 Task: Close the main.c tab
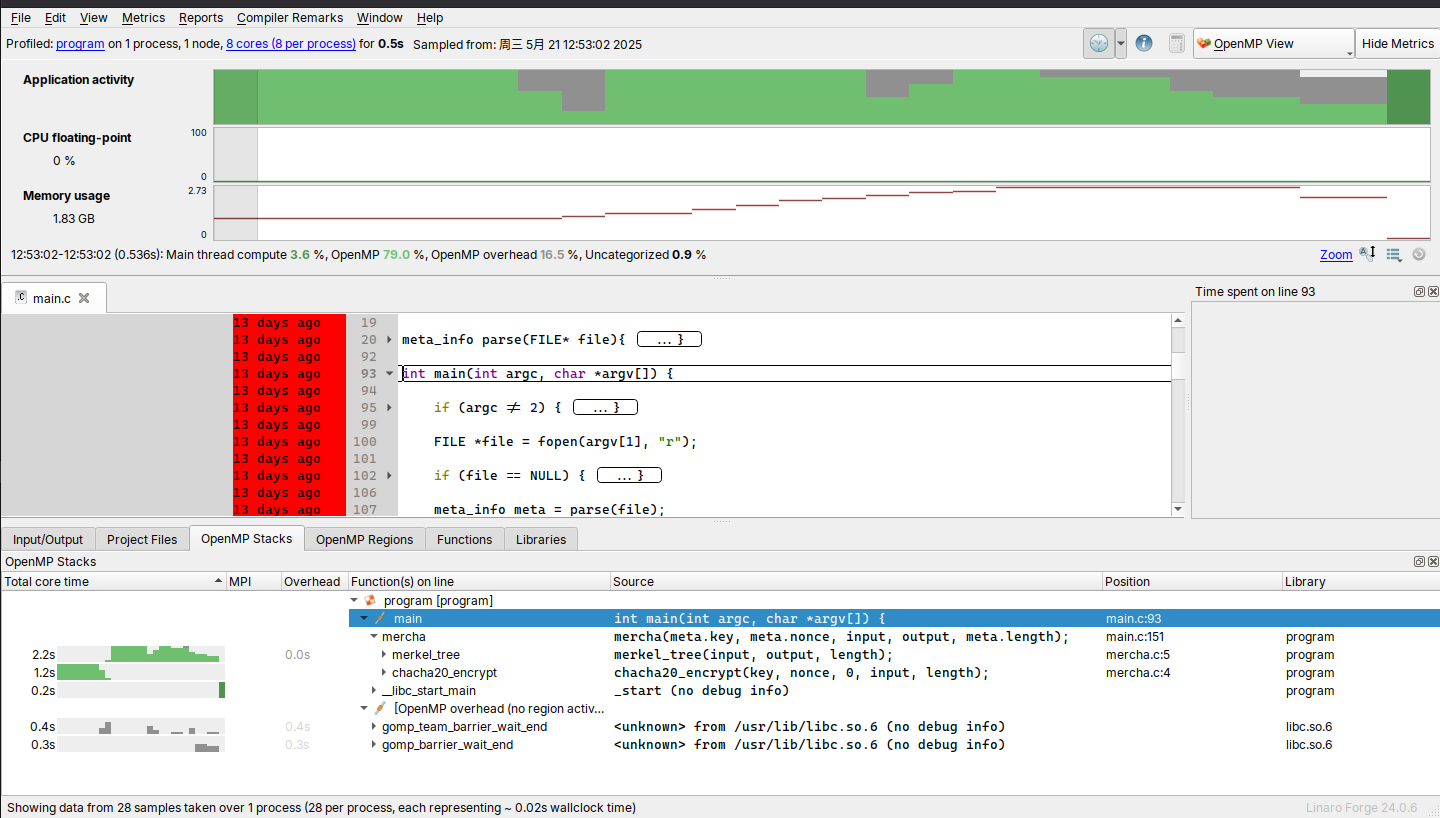click(84, 298)
